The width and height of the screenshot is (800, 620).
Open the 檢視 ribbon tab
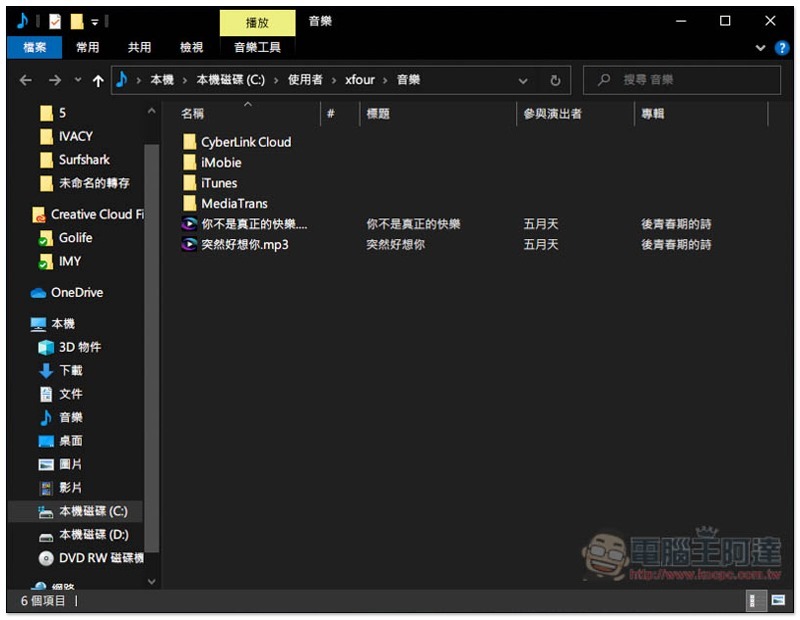191,47
